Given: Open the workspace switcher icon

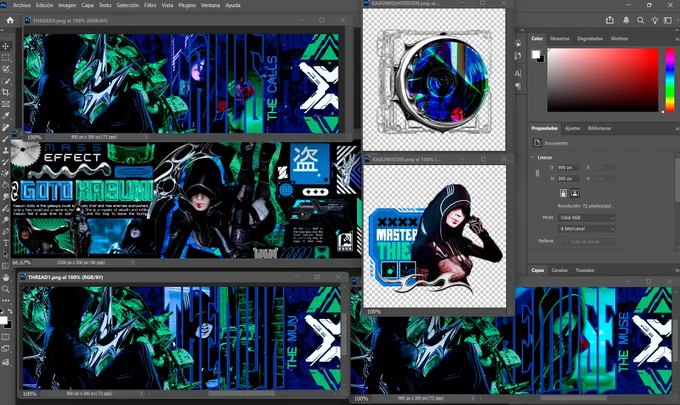Looking at the screenshot, I should pyautogui.click(x=668, y=20).
